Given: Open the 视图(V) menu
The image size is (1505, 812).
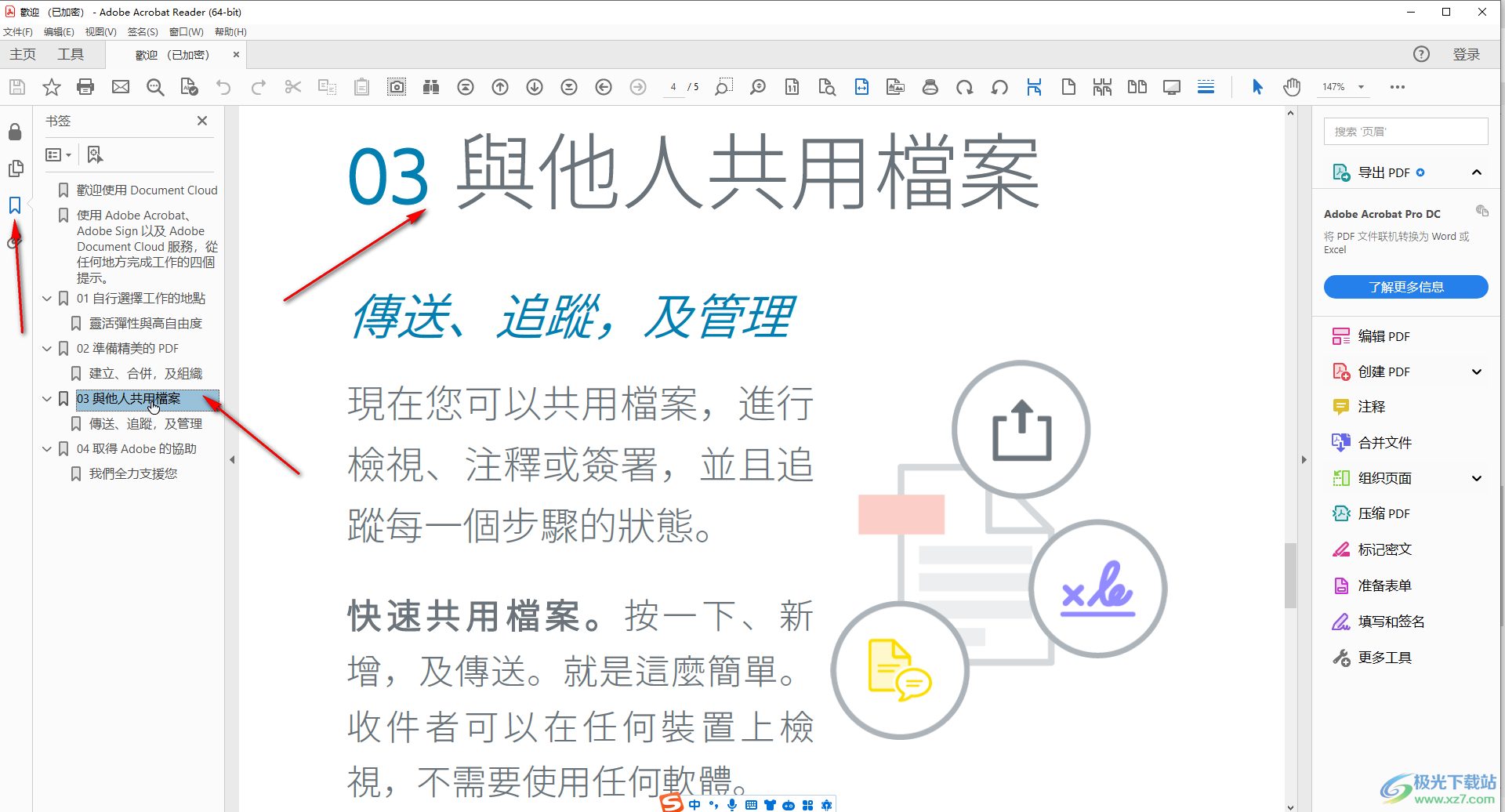Looking at the screenshot, I should (101, 32).
